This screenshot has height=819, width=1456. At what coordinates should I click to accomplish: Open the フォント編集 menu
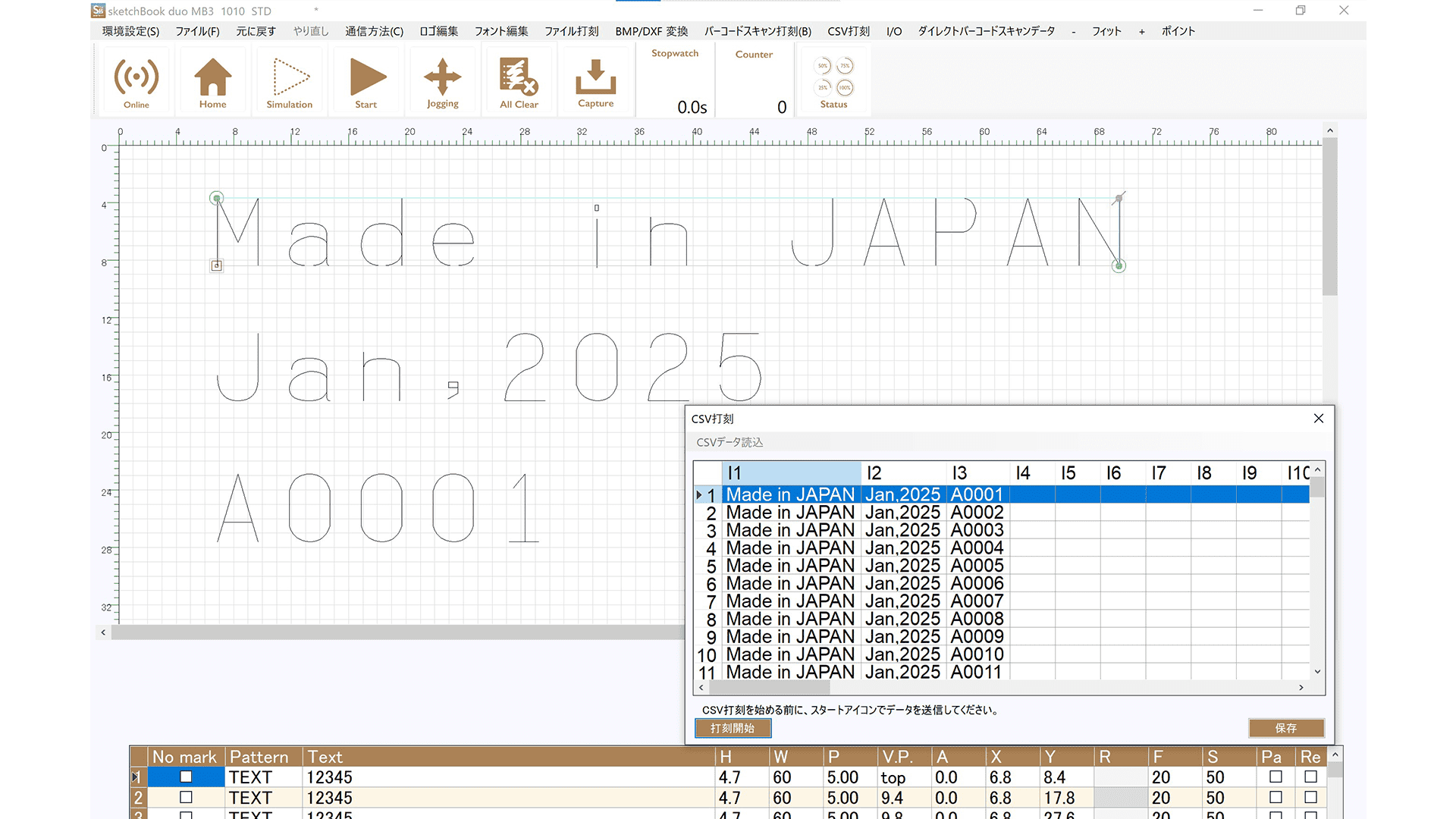(501, 31)
